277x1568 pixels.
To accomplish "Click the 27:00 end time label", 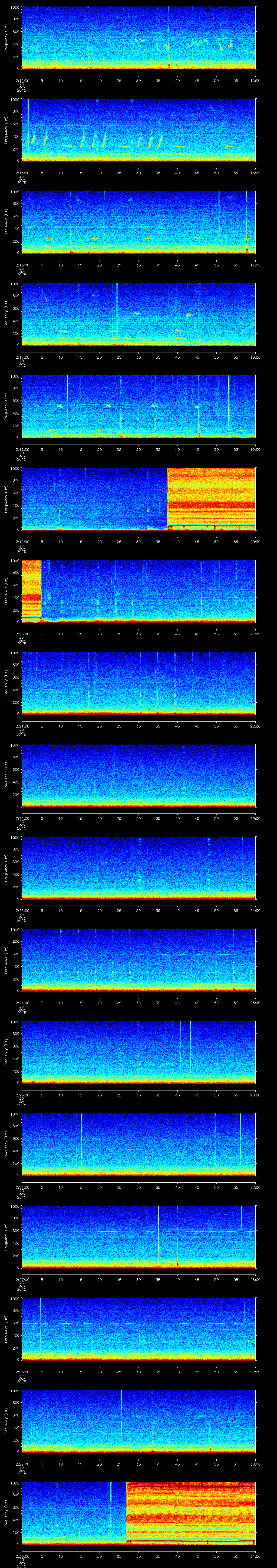I will tap(256, 1187).
